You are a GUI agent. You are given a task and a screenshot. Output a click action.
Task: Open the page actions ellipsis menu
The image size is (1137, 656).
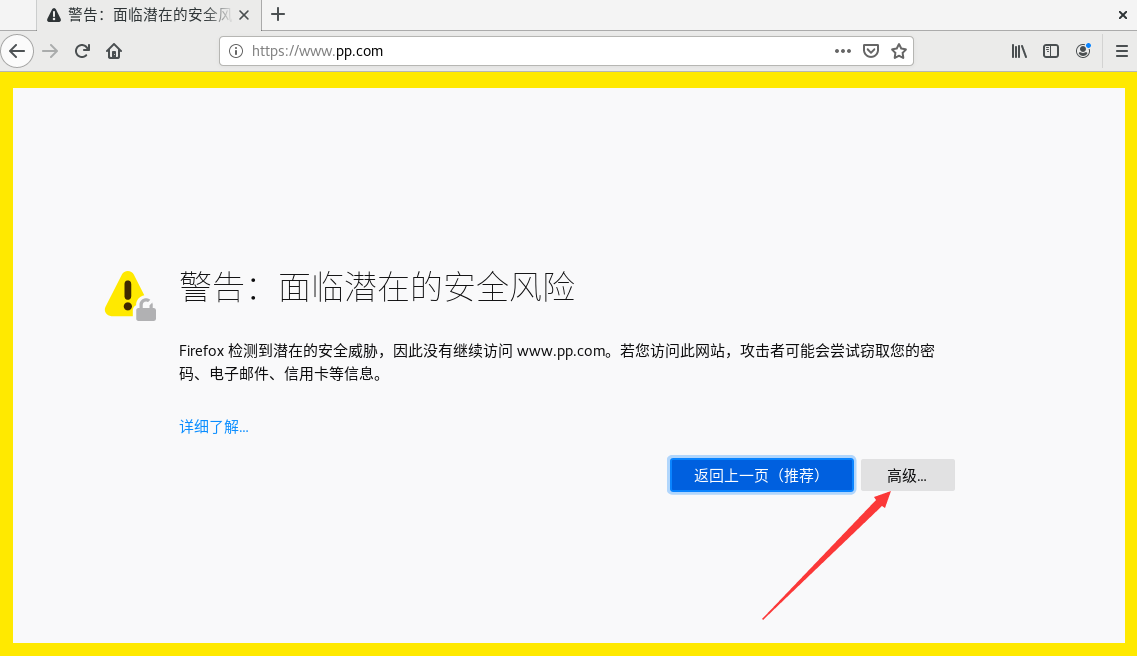(843, 50)
